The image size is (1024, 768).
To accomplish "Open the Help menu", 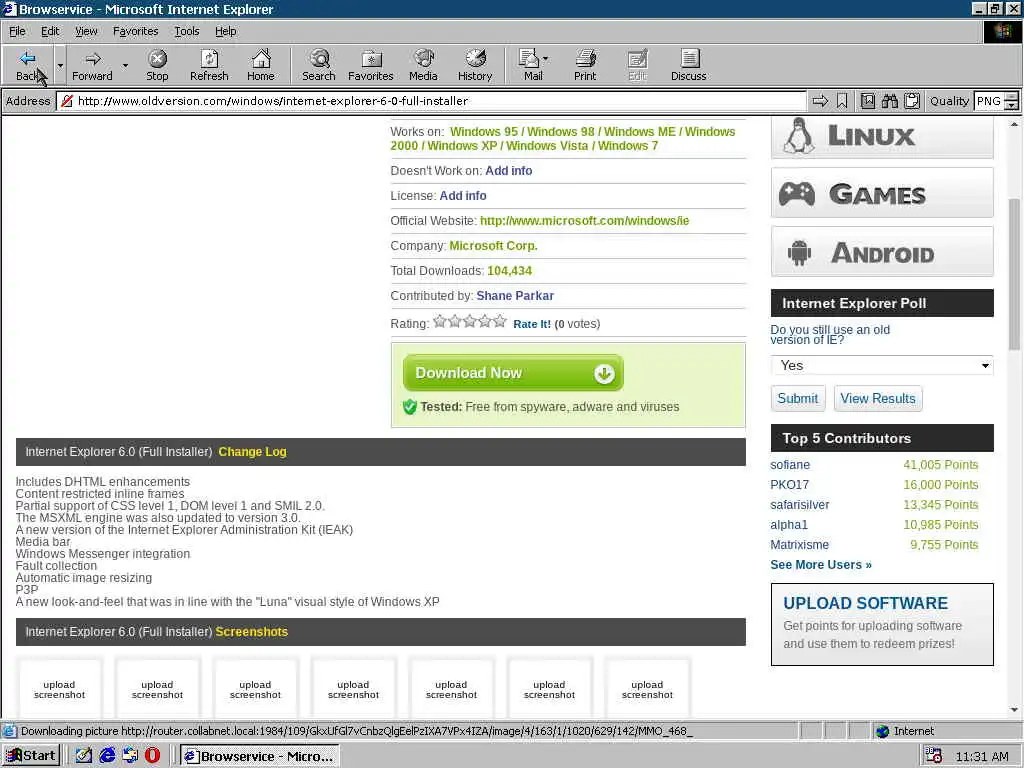I will [x=225, y=31].
